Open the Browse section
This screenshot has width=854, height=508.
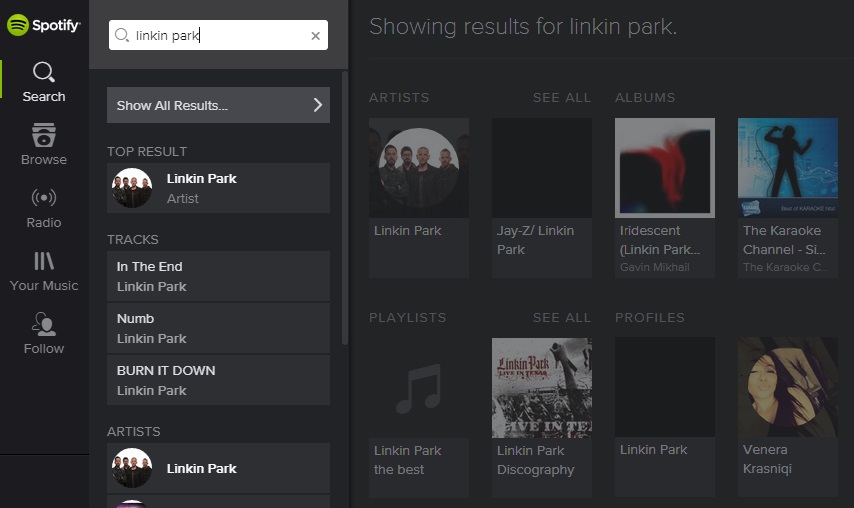44,144
